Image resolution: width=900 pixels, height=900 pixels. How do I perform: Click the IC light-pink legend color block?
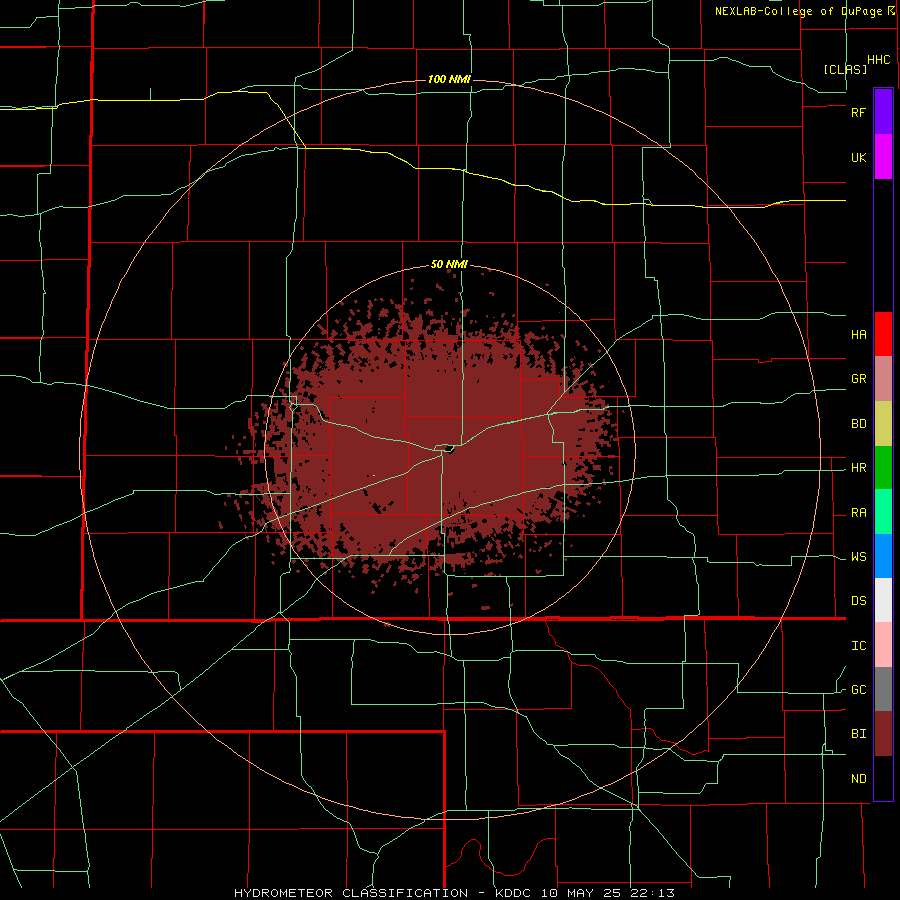coord(883,645)
